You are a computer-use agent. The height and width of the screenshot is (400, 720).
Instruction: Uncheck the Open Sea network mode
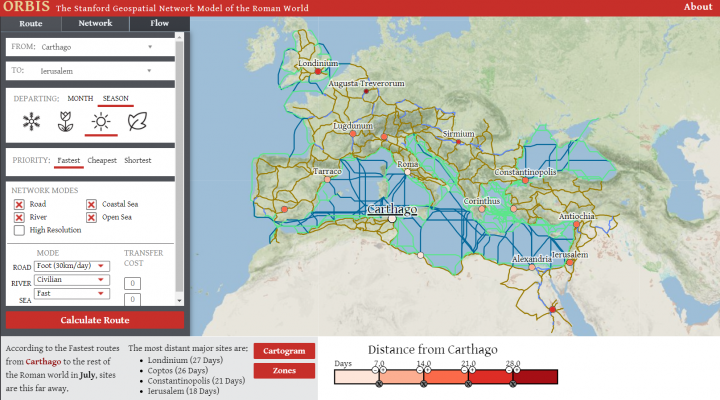[91, 217]
